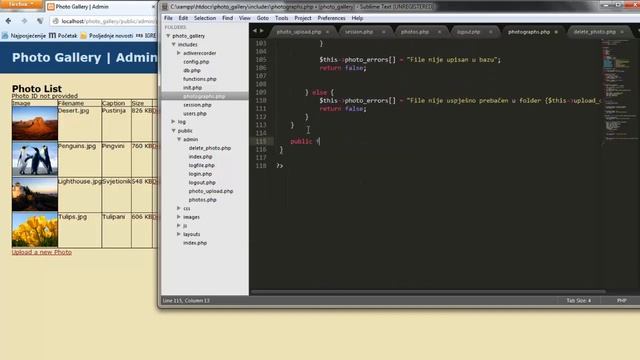Open init.php in sidebar

click(192, 87)
